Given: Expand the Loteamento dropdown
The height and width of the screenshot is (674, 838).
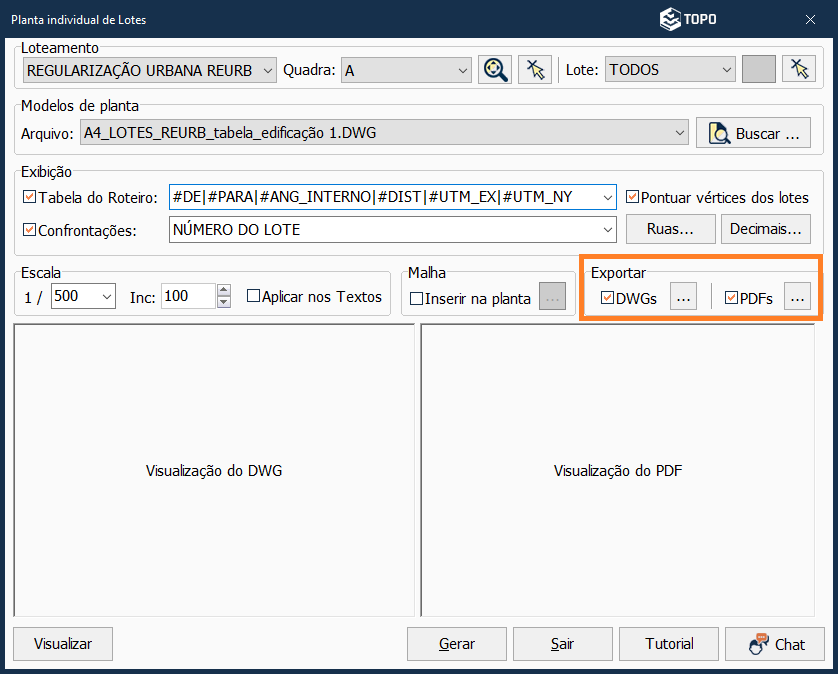Looking at the screenshot, I should [266, 70].
